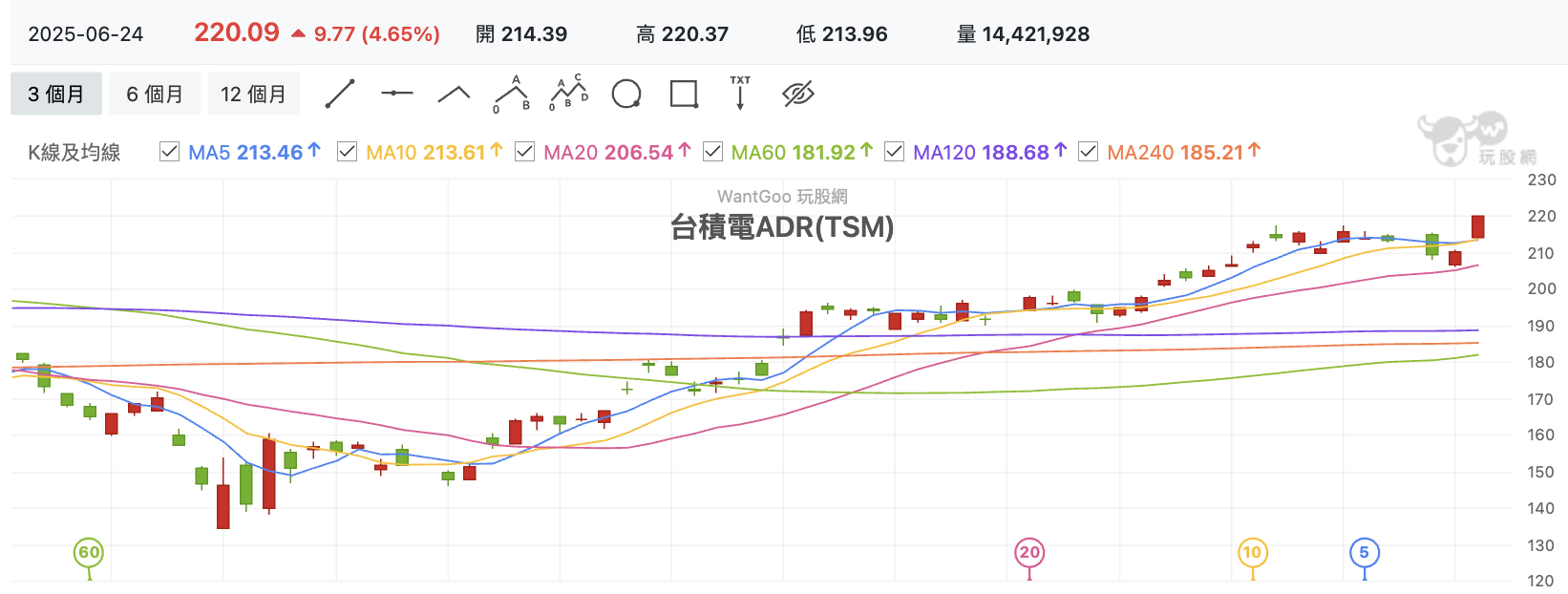The image size is (1568, 594).
Task: Click the 230 price axis label
Action: 1541,180
